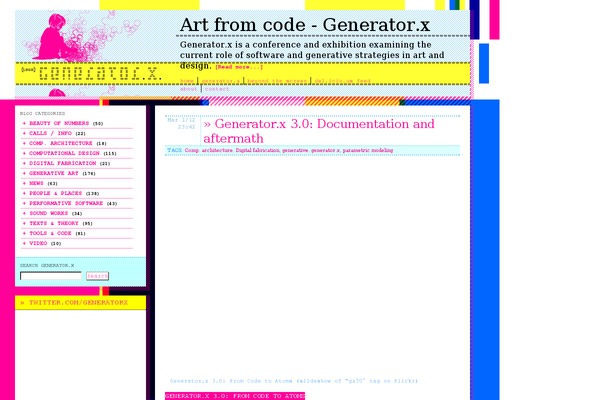This screenshot has width=600, height=400.
Task: Click the Search button
Action: 97,276
